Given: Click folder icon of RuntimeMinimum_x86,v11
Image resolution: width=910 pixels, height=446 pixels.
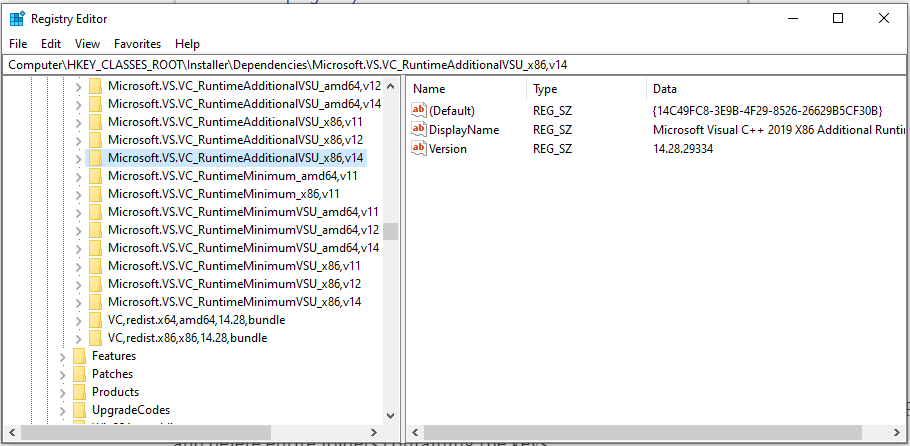Looking at the screenshot, I should (x=95, y=194).
